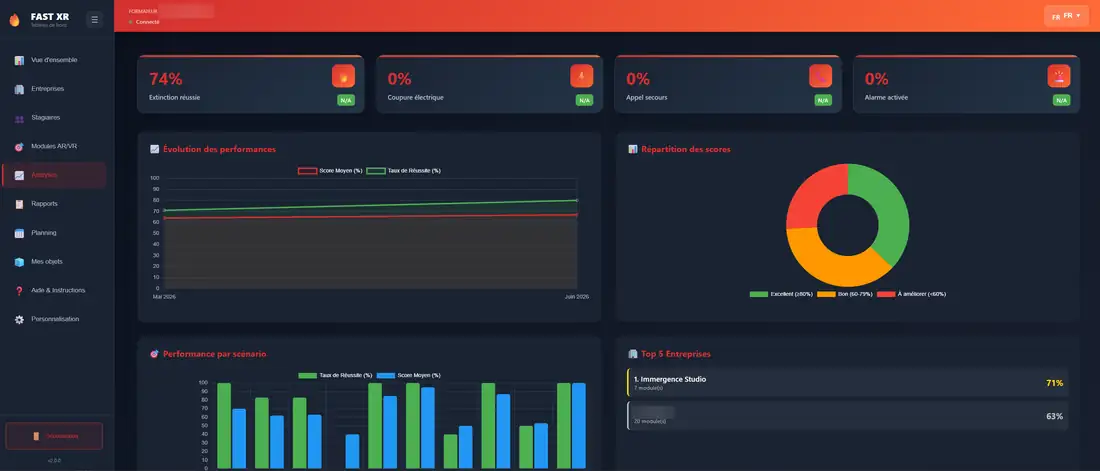Toggle the Bon (60-79%) legend entry

tap(845, 293)
